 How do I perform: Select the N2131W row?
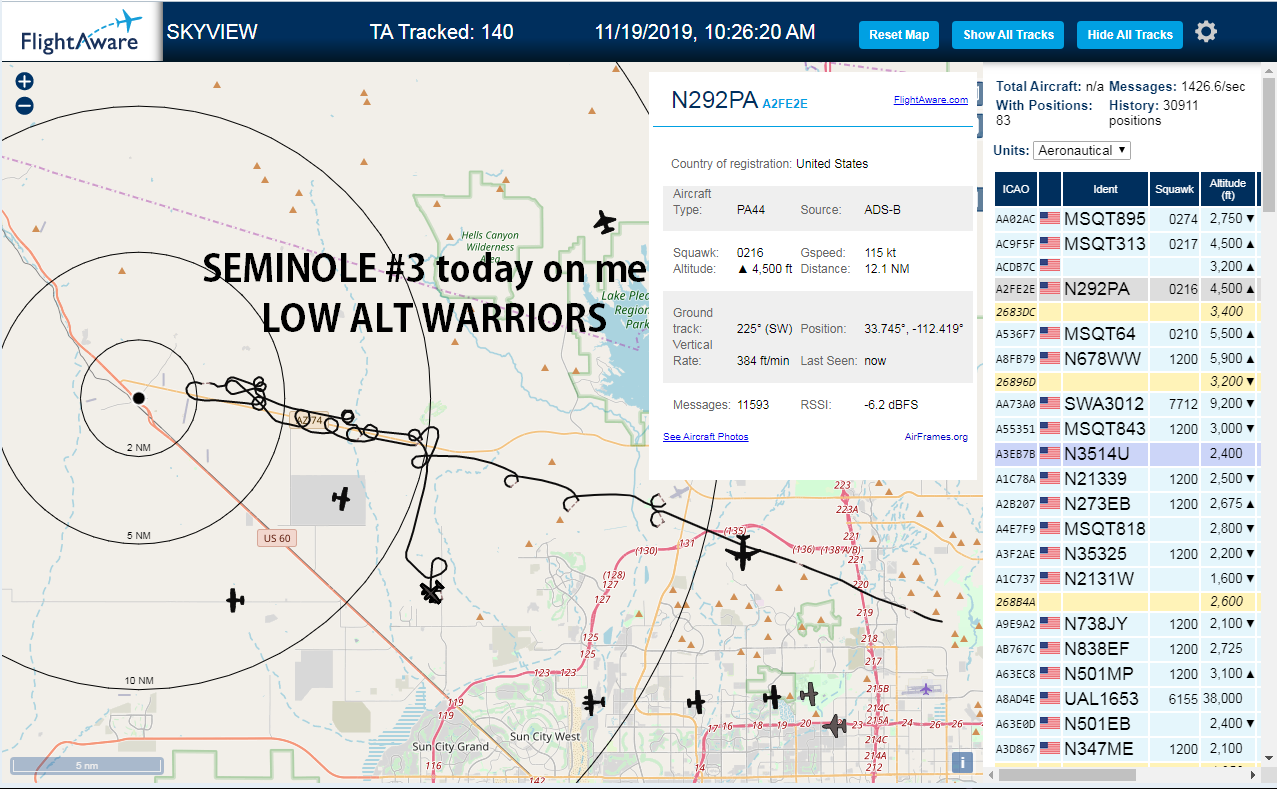[x=1126, y=578]
